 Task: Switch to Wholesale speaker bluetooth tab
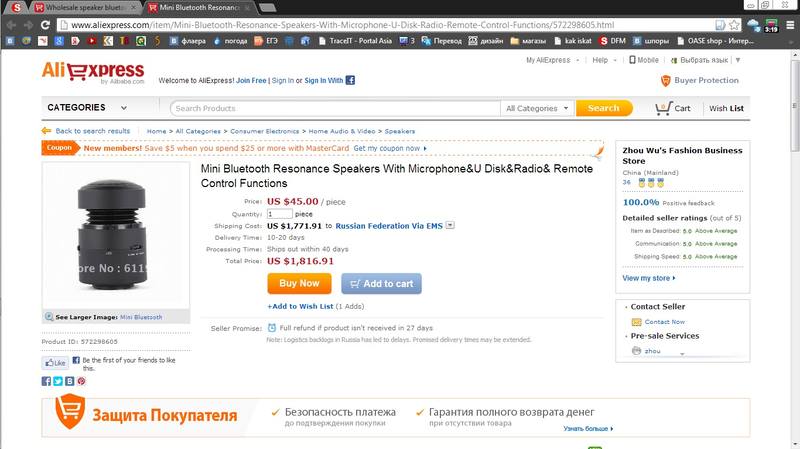(x=85, y=8)
